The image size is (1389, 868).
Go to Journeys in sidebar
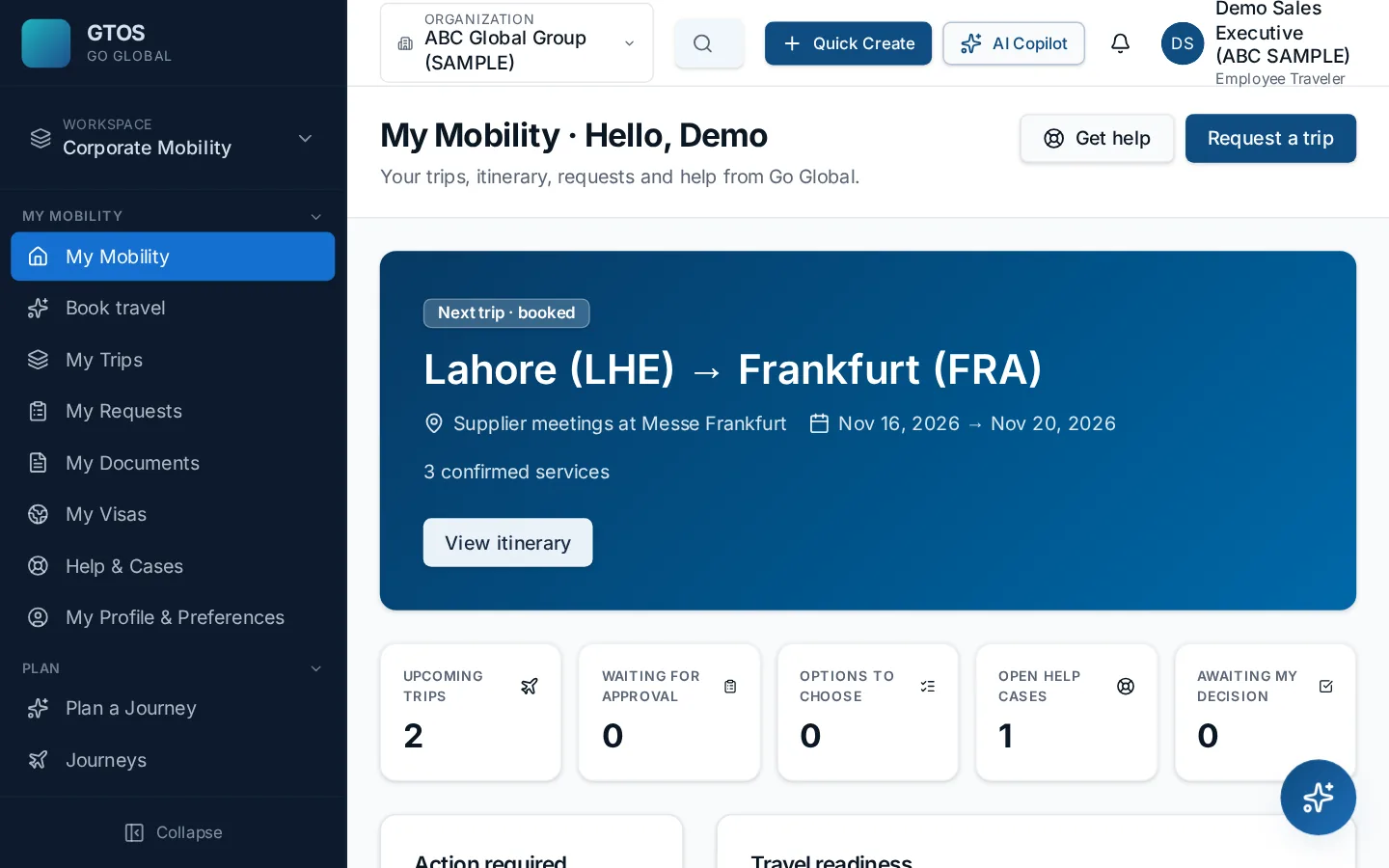[173, 760]
